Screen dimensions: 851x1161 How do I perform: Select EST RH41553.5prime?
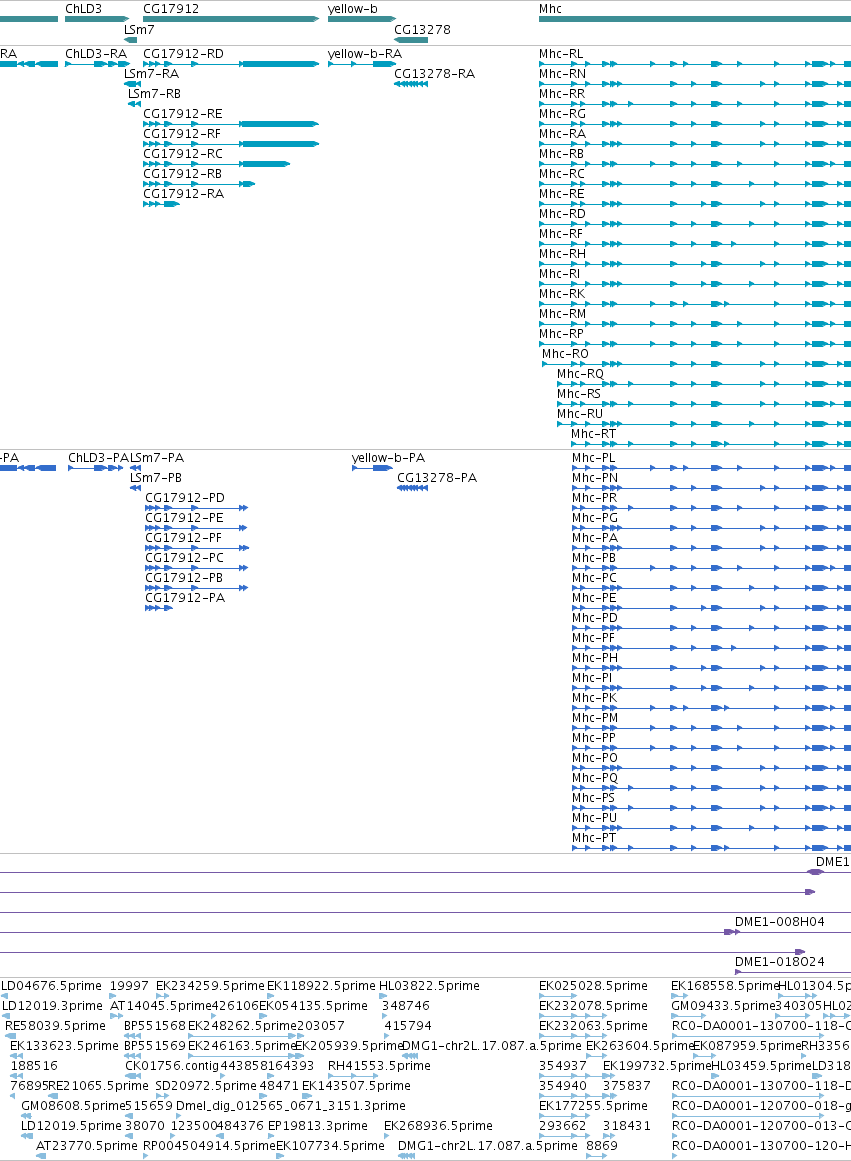pyautogui.click(x=379, y=1066)
